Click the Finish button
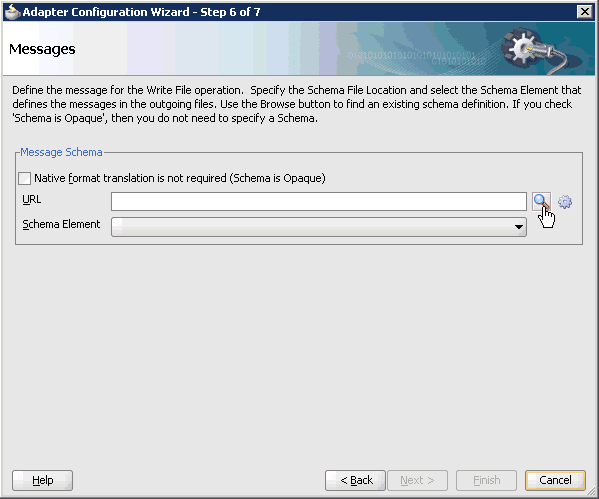The width and height of the screenshot is (599, 499). tap(486, 480)
